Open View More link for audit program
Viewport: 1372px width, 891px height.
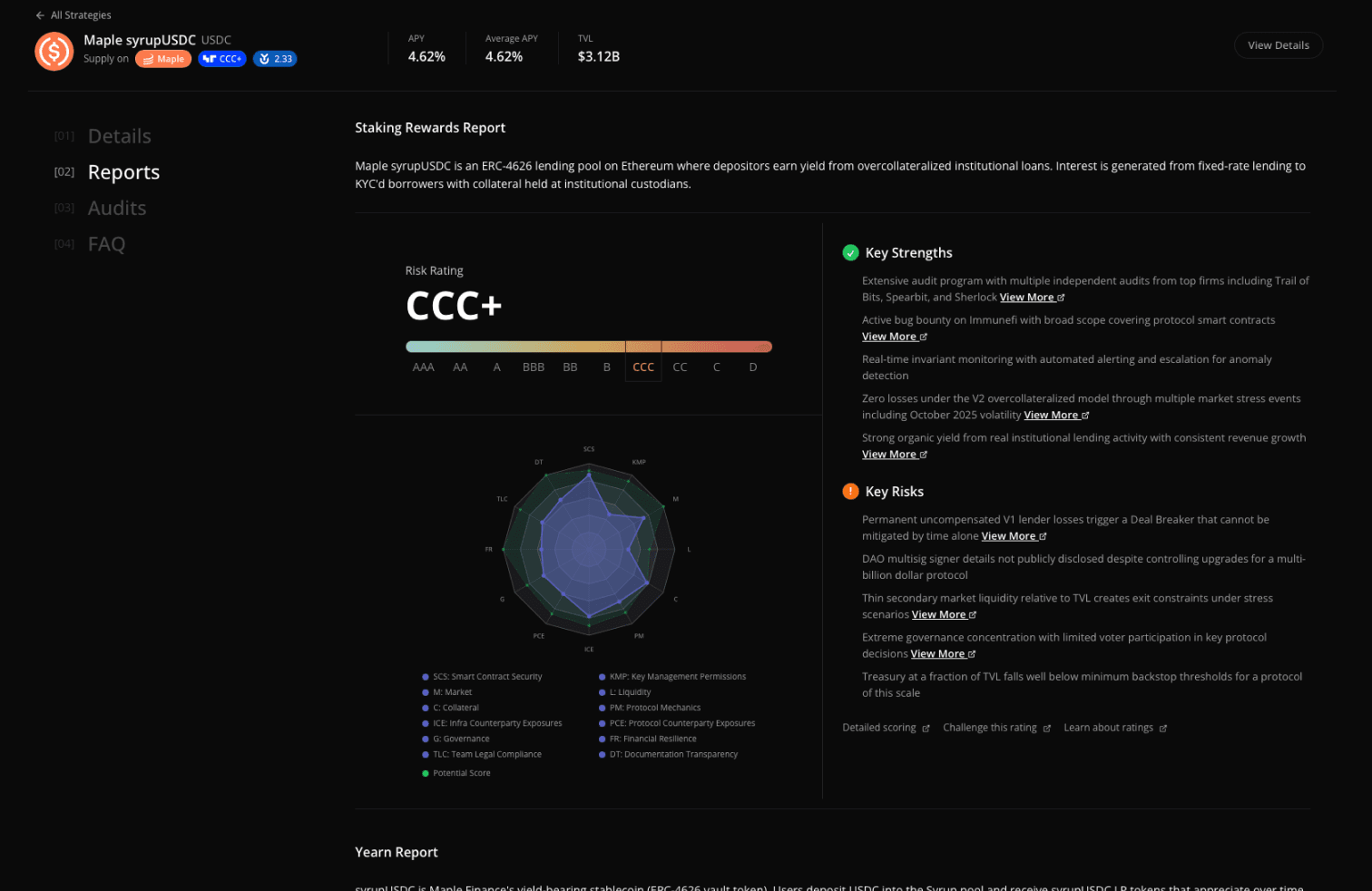coord(1032,298)
